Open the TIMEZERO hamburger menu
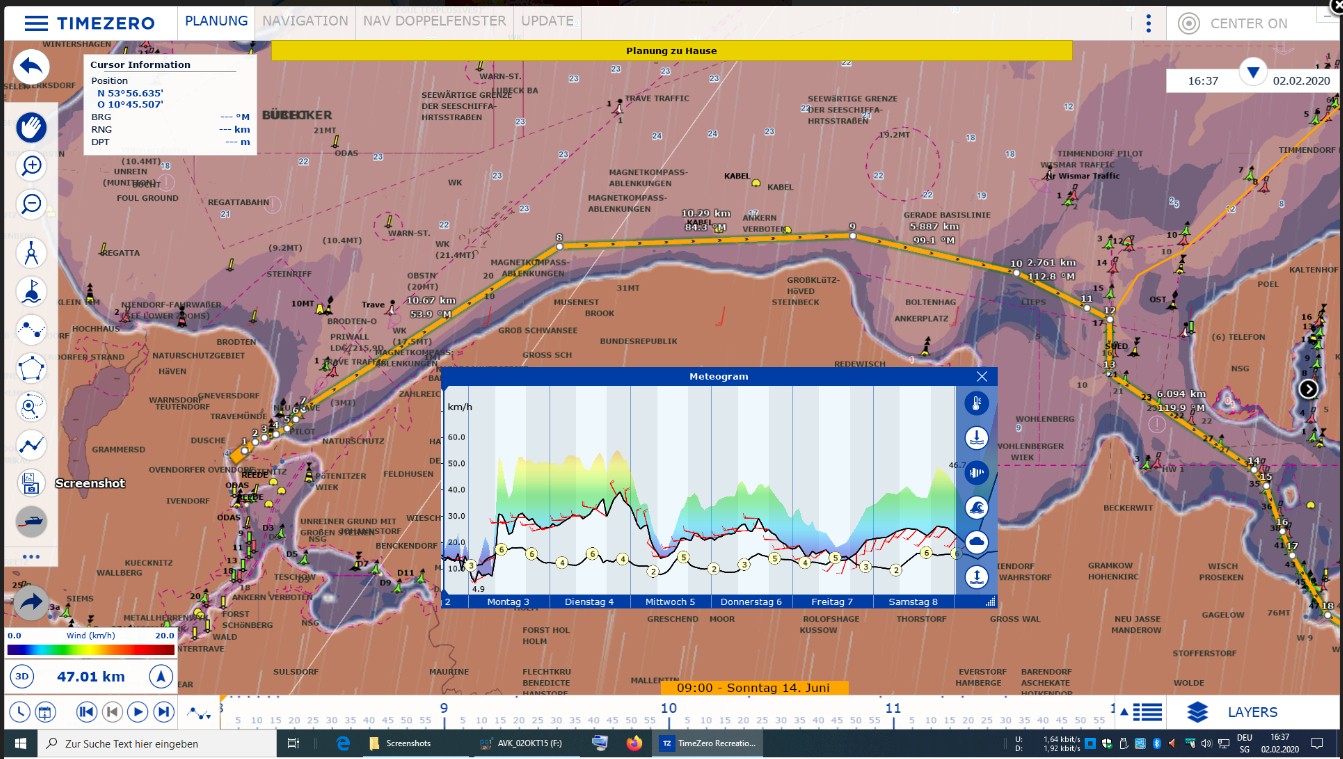 [36, 23]
